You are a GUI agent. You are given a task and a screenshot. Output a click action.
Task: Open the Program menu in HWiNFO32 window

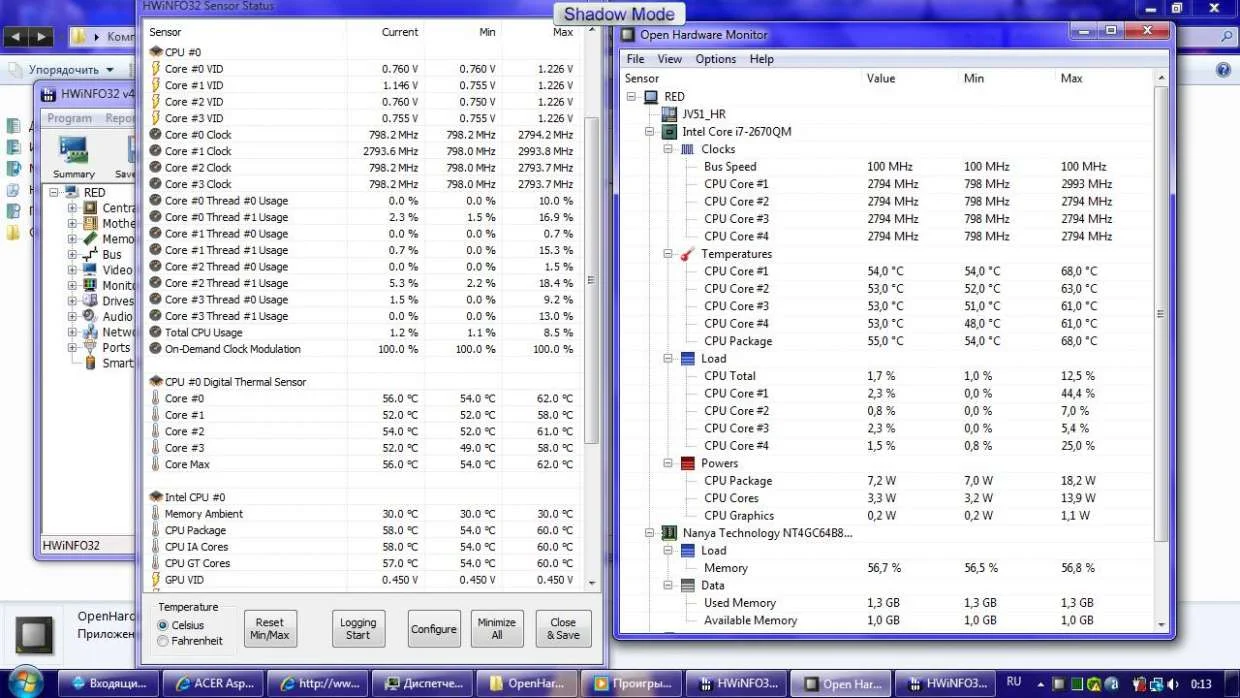70,118
